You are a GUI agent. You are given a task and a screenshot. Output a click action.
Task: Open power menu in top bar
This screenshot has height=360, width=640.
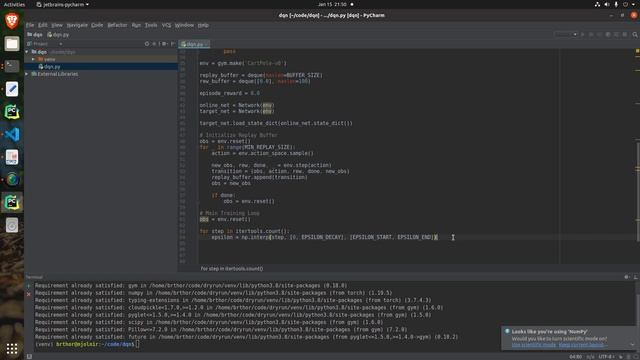tap(625, 4)
